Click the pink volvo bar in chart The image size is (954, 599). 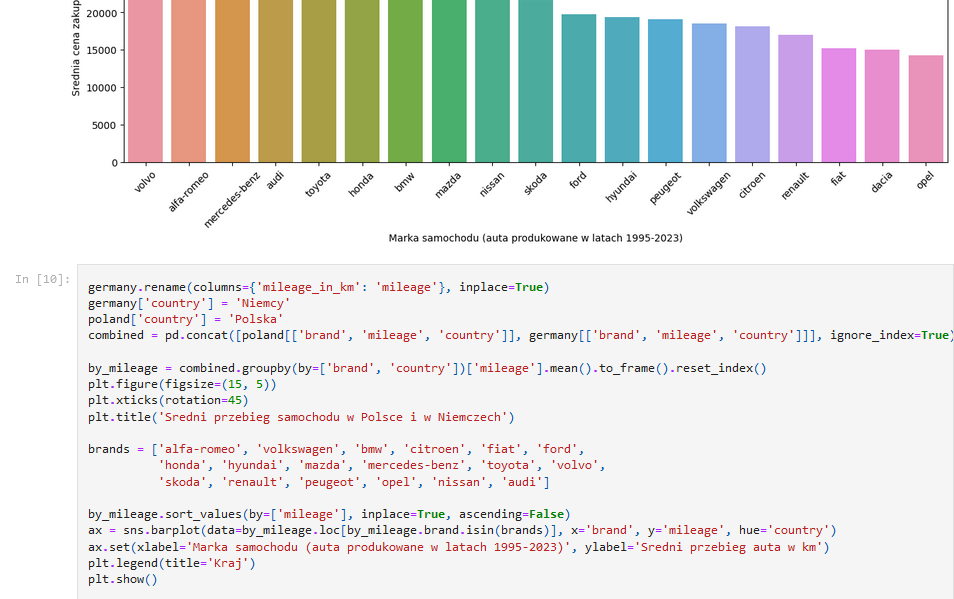pos(145,80)
